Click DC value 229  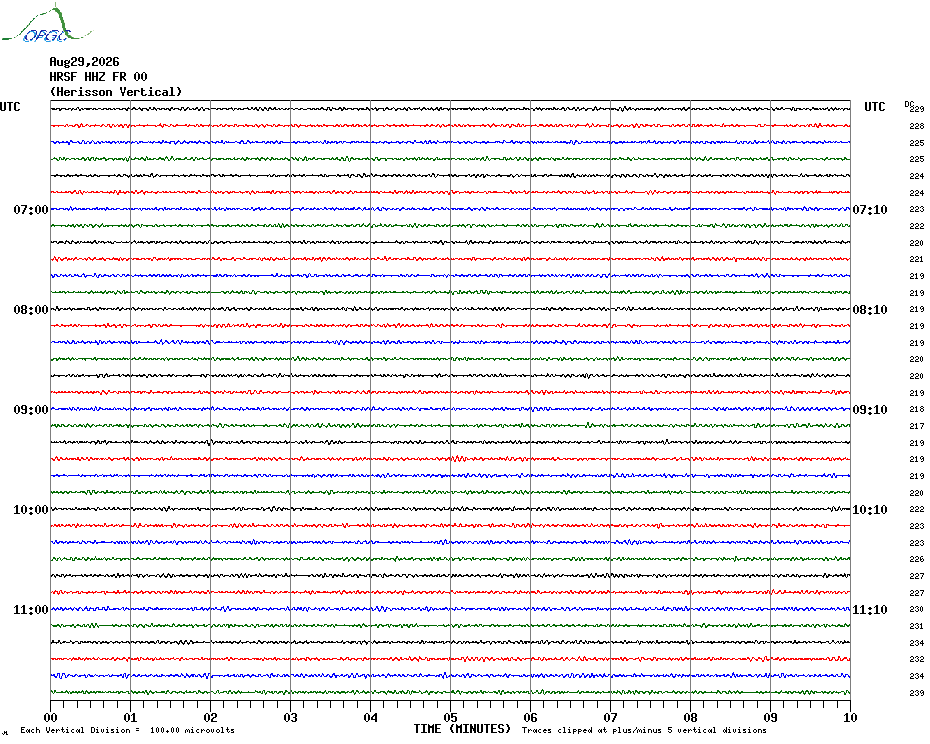917,109
